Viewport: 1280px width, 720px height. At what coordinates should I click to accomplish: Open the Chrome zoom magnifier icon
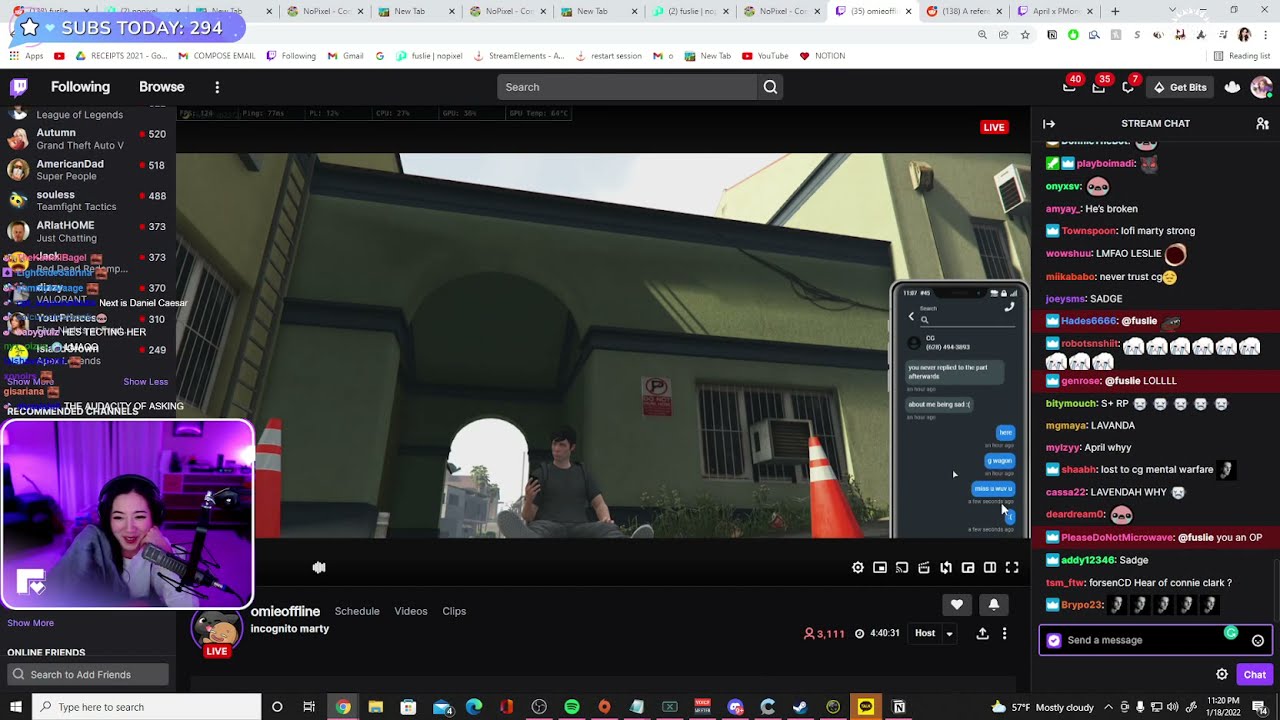coord(983,34)
